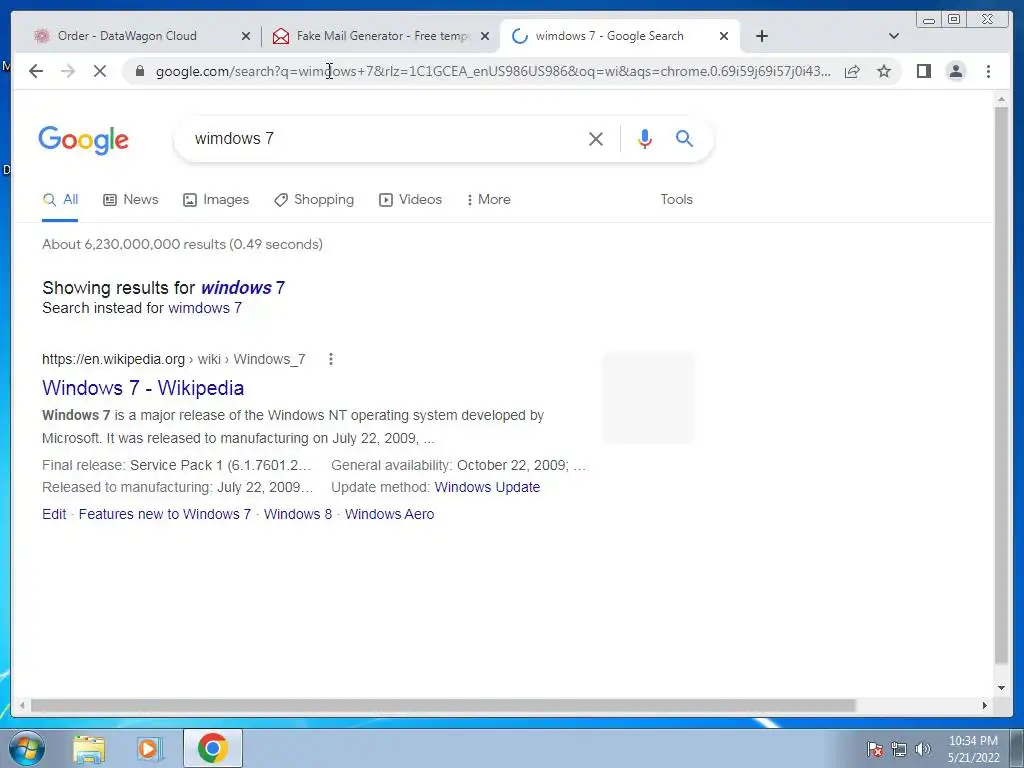
Task: Click the Wikipedia result thumbnail placeholder
Action: click(648, 398)
